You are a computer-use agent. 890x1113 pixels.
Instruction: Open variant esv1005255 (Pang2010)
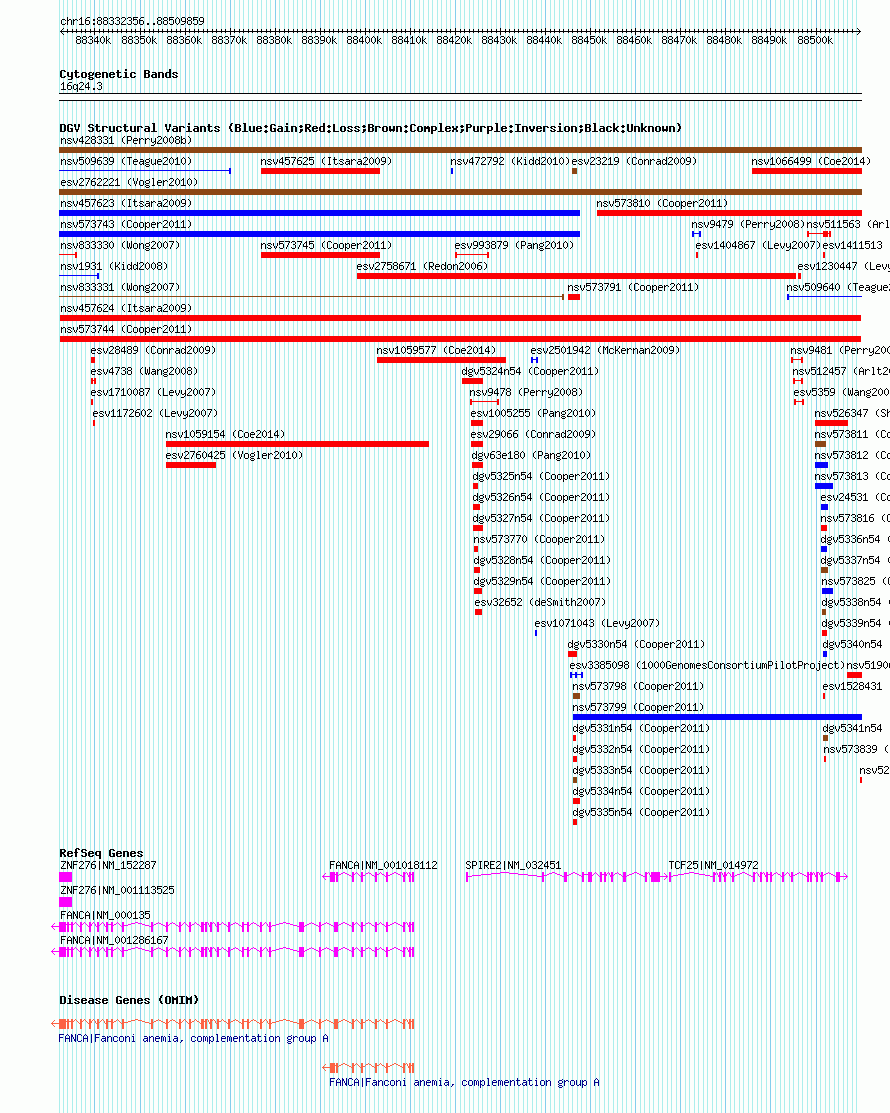533,413
